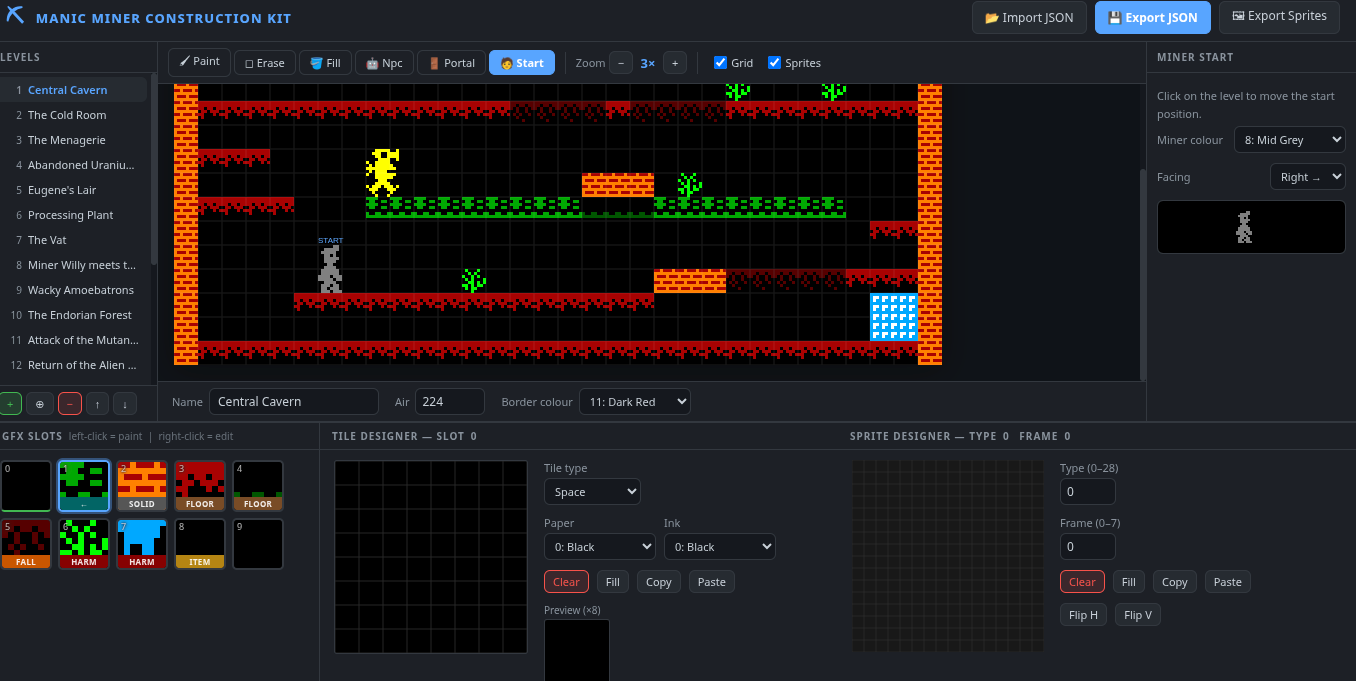Open the Ink colour dropdown
Screen dimensions: 1356x681
point(719,547)
